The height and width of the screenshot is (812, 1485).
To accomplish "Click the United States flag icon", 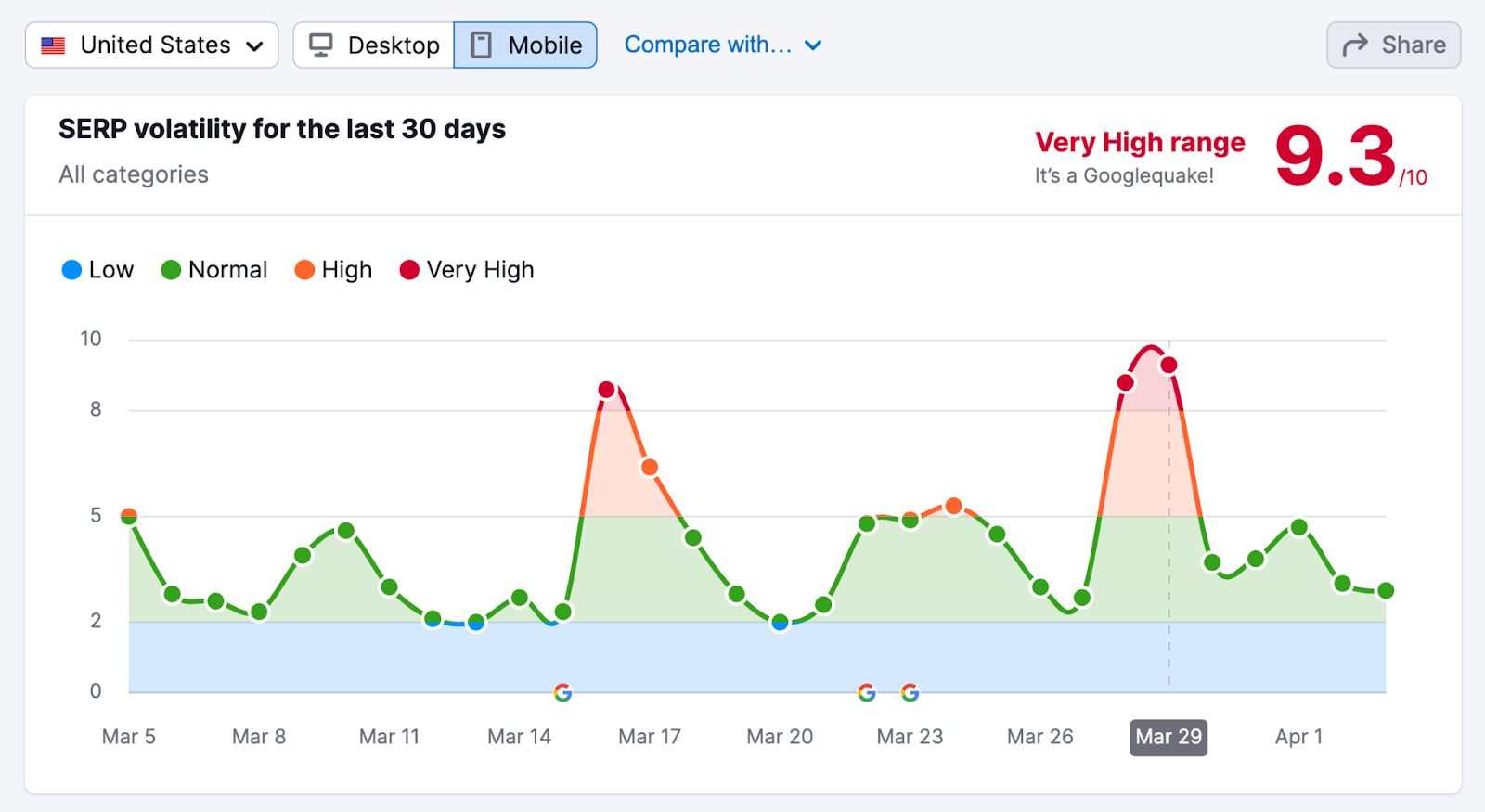I will [x=54, y=45].
